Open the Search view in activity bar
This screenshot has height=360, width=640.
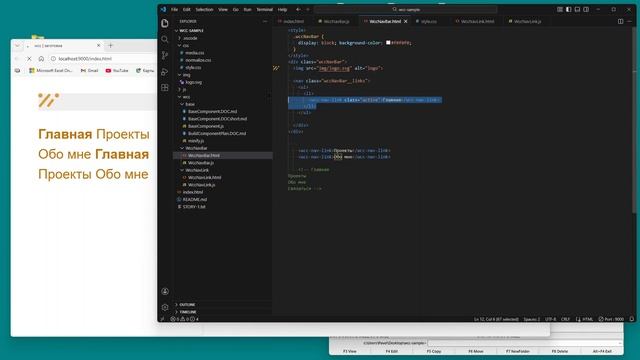click(x=165, y=39)
